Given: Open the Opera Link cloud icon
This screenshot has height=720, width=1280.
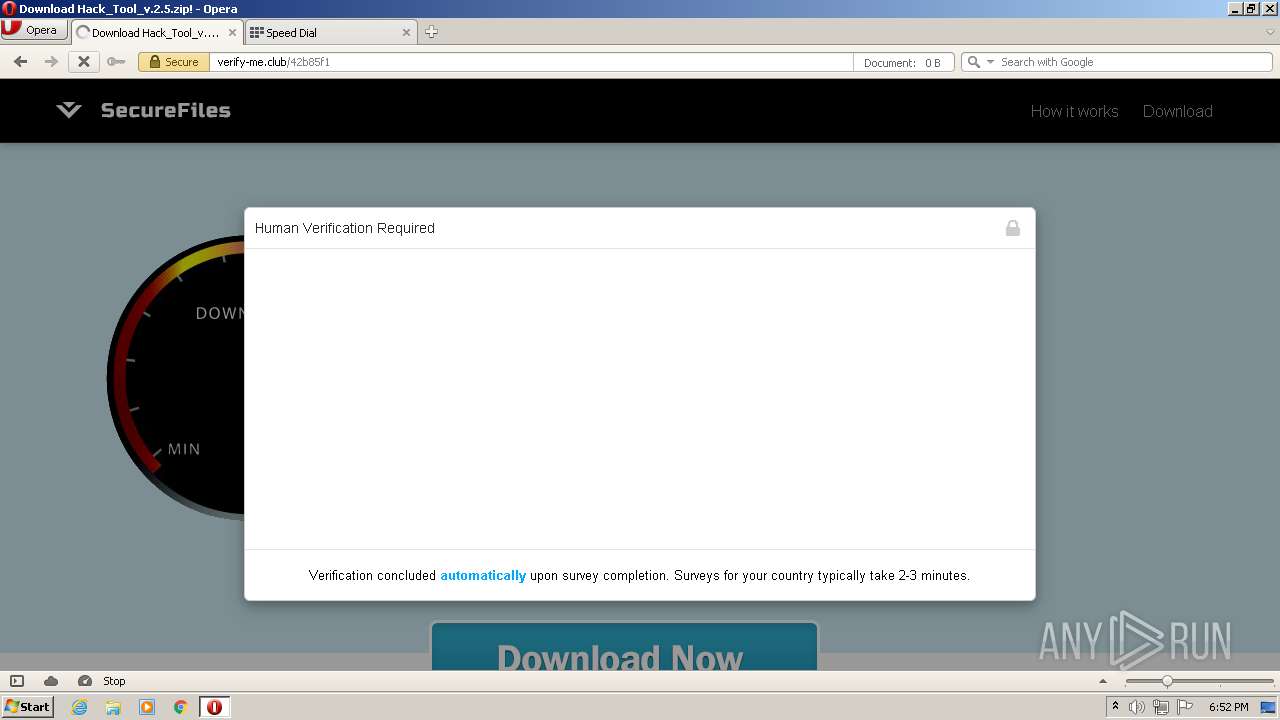Looking at the screenshot, I should [x=51, y=681].
